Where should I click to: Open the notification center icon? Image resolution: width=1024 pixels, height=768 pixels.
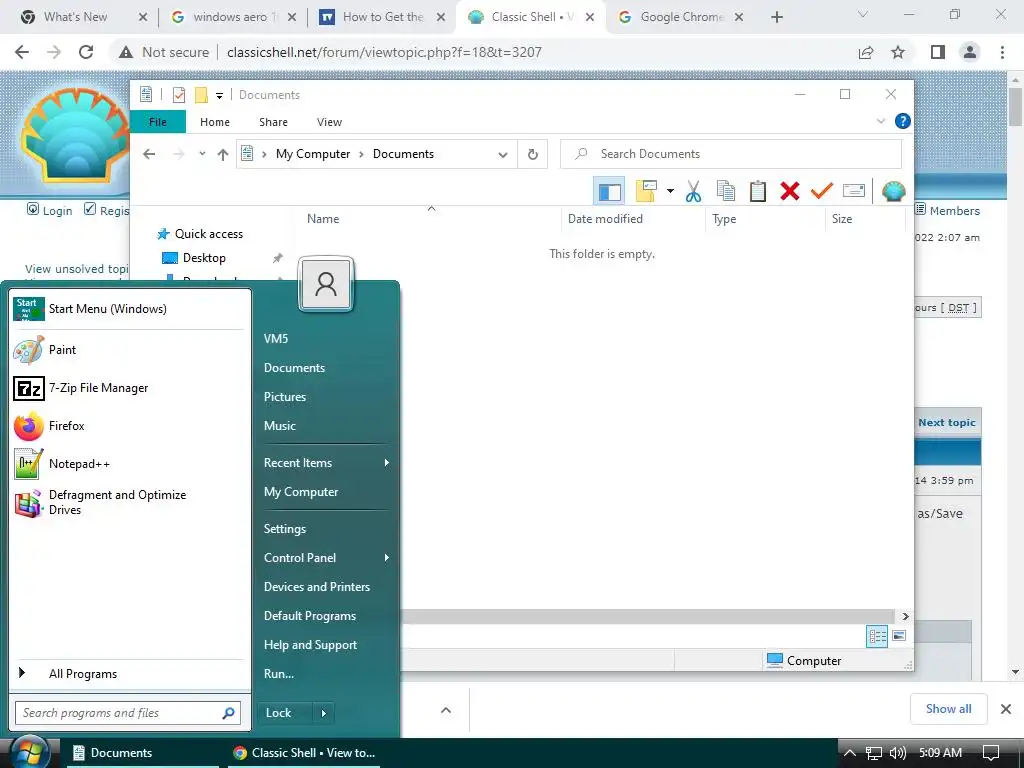pos(991,753)
